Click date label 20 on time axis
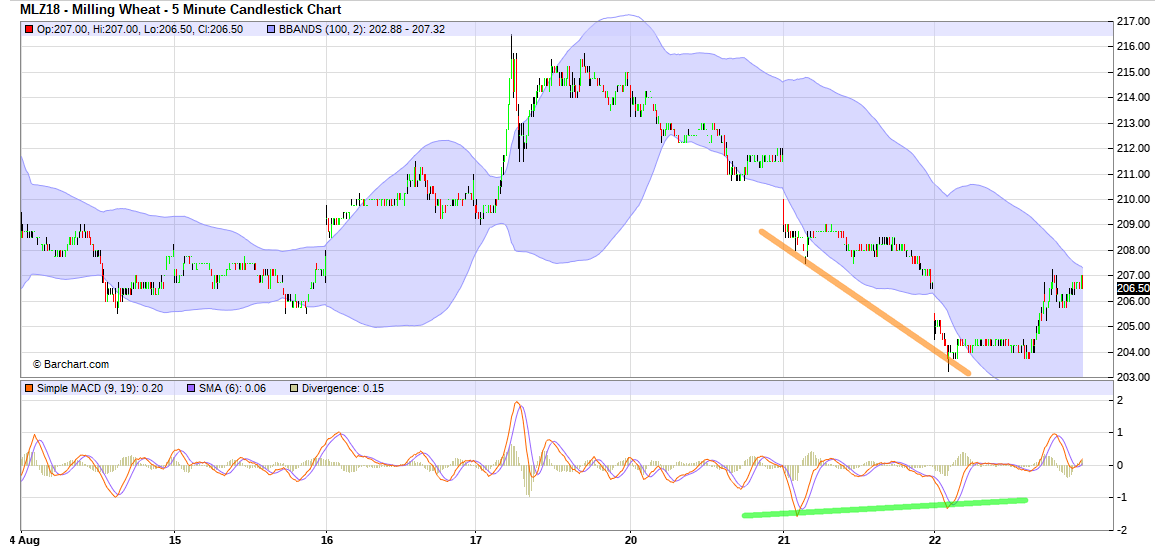This screenshot has height=547, width=1158. coord(629,537)
